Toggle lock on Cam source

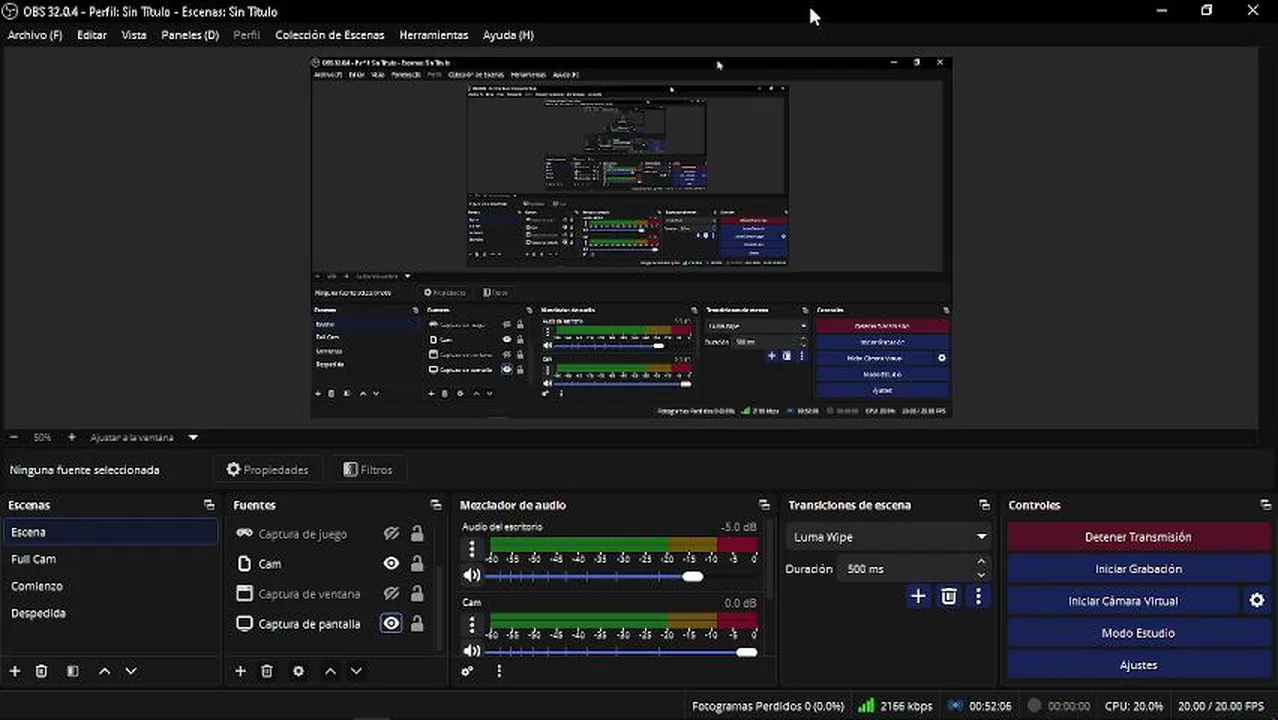[x=417, y=564]
